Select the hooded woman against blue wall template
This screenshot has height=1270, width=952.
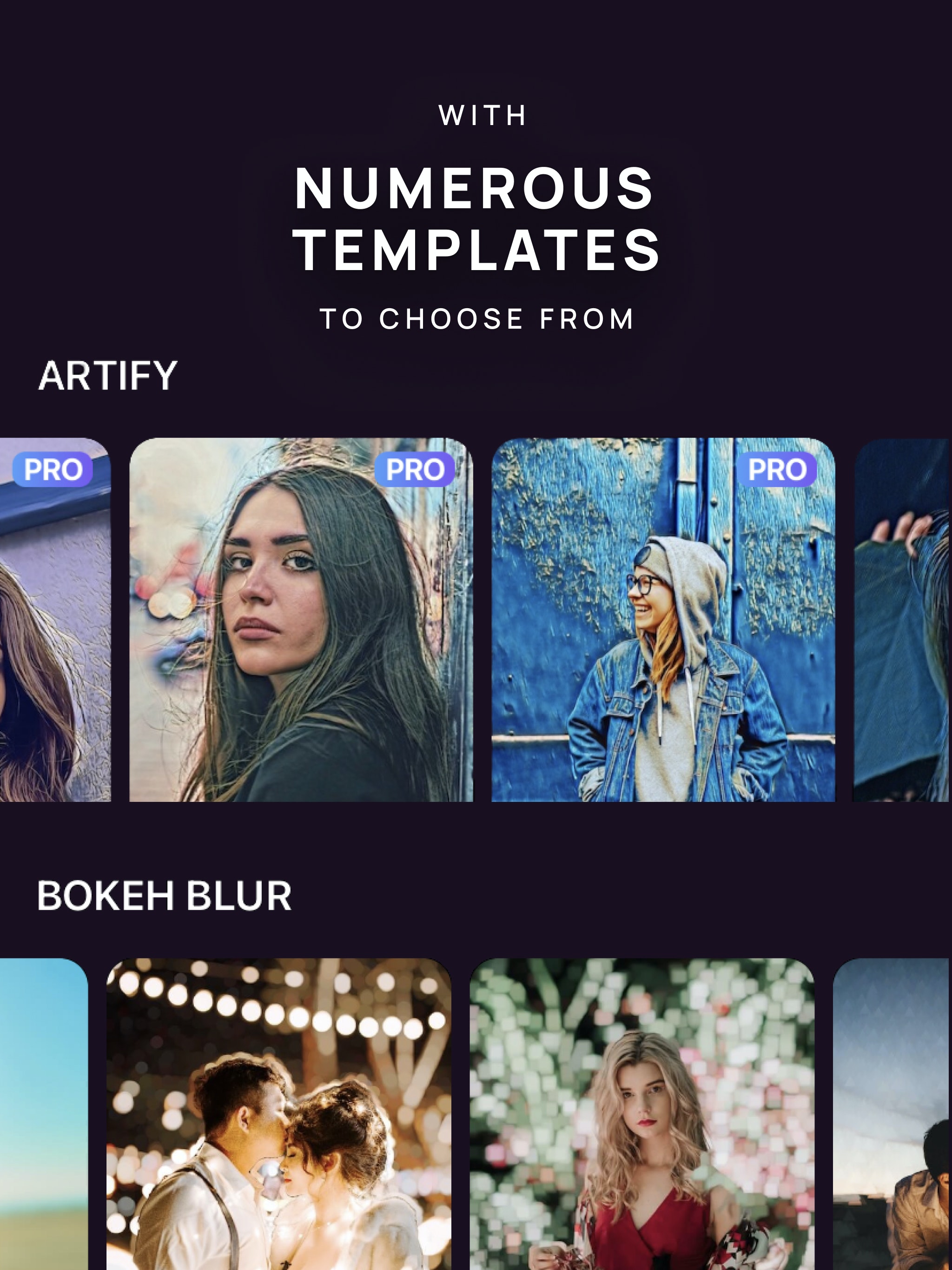pyautogui.click(x=663, y=620)
